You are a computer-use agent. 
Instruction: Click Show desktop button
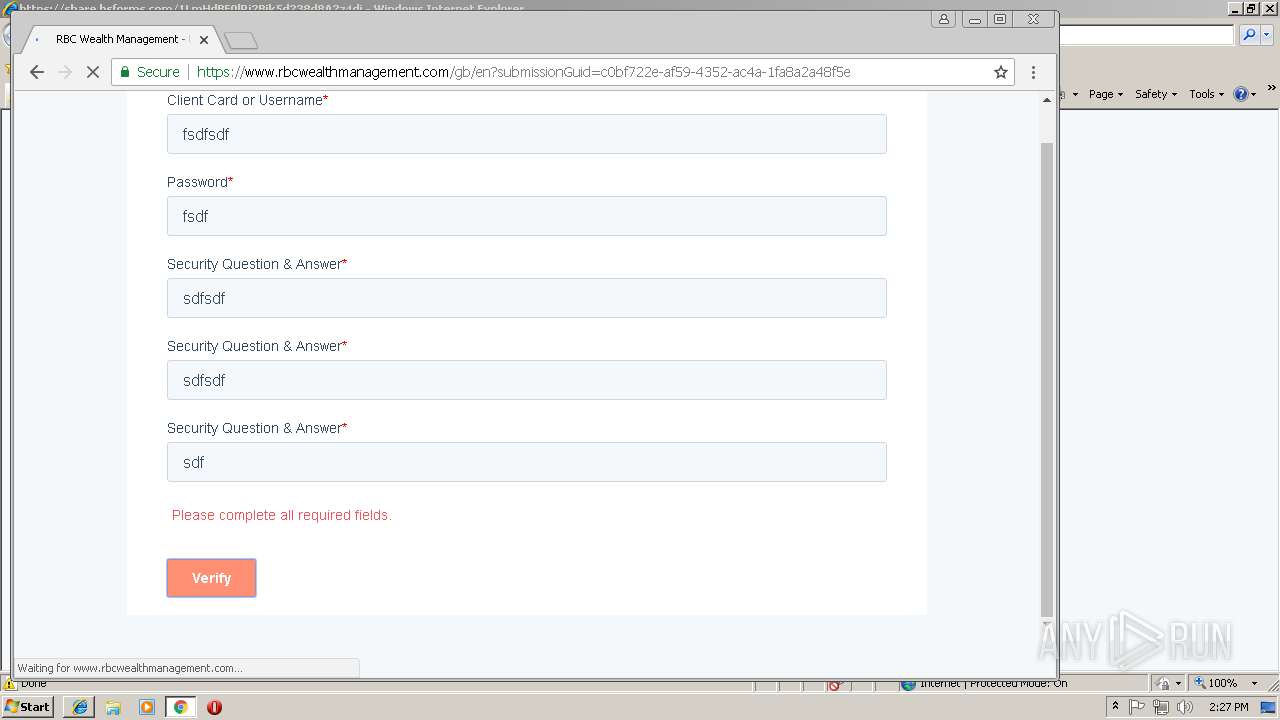pyautogui.click(x=1269, y=707)
